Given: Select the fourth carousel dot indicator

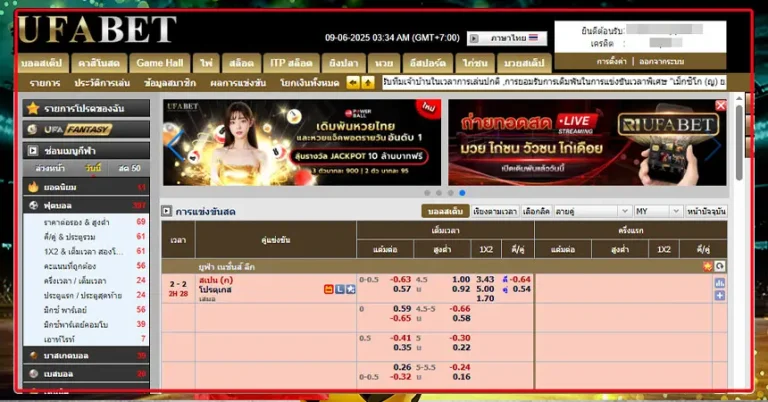Looking at the screenshot, I should [462, 193].
